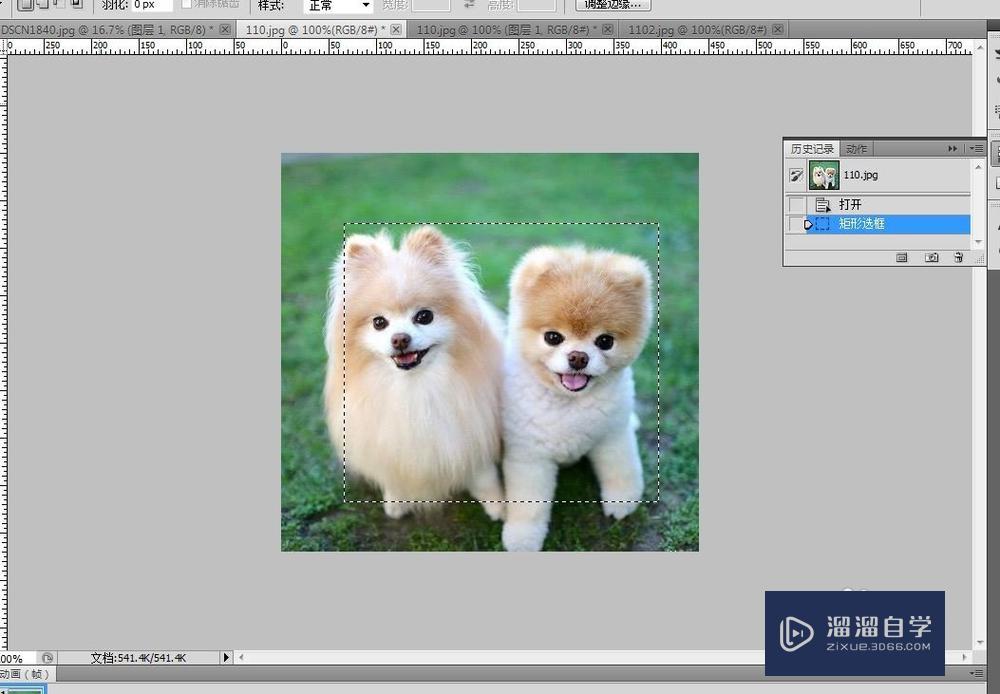Open the 样式 style dropdown set to 正常
1000x694 pixels.
pos(338,5)
